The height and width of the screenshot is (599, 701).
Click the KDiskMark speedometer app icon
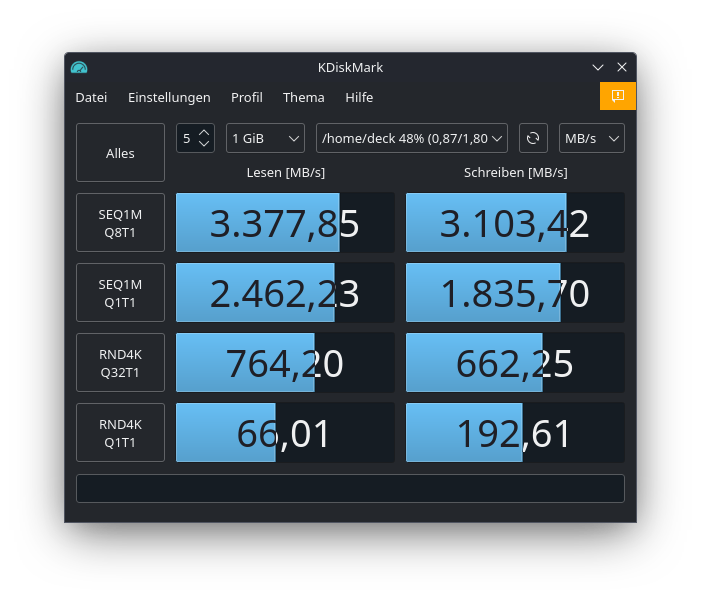tap(79, 67)
